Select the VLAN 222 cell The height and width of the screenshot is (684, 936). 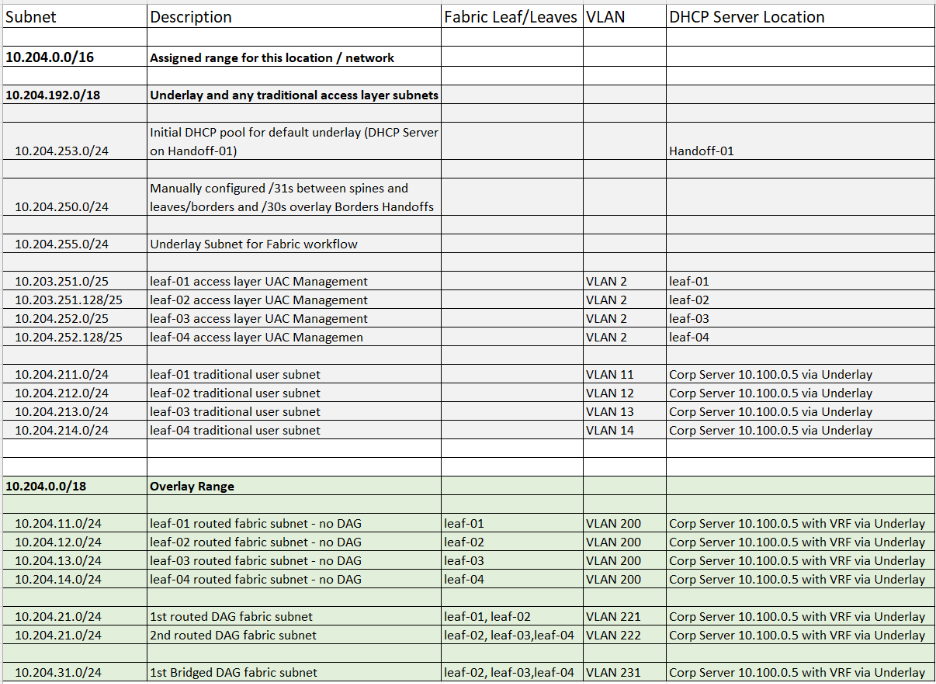625,634
